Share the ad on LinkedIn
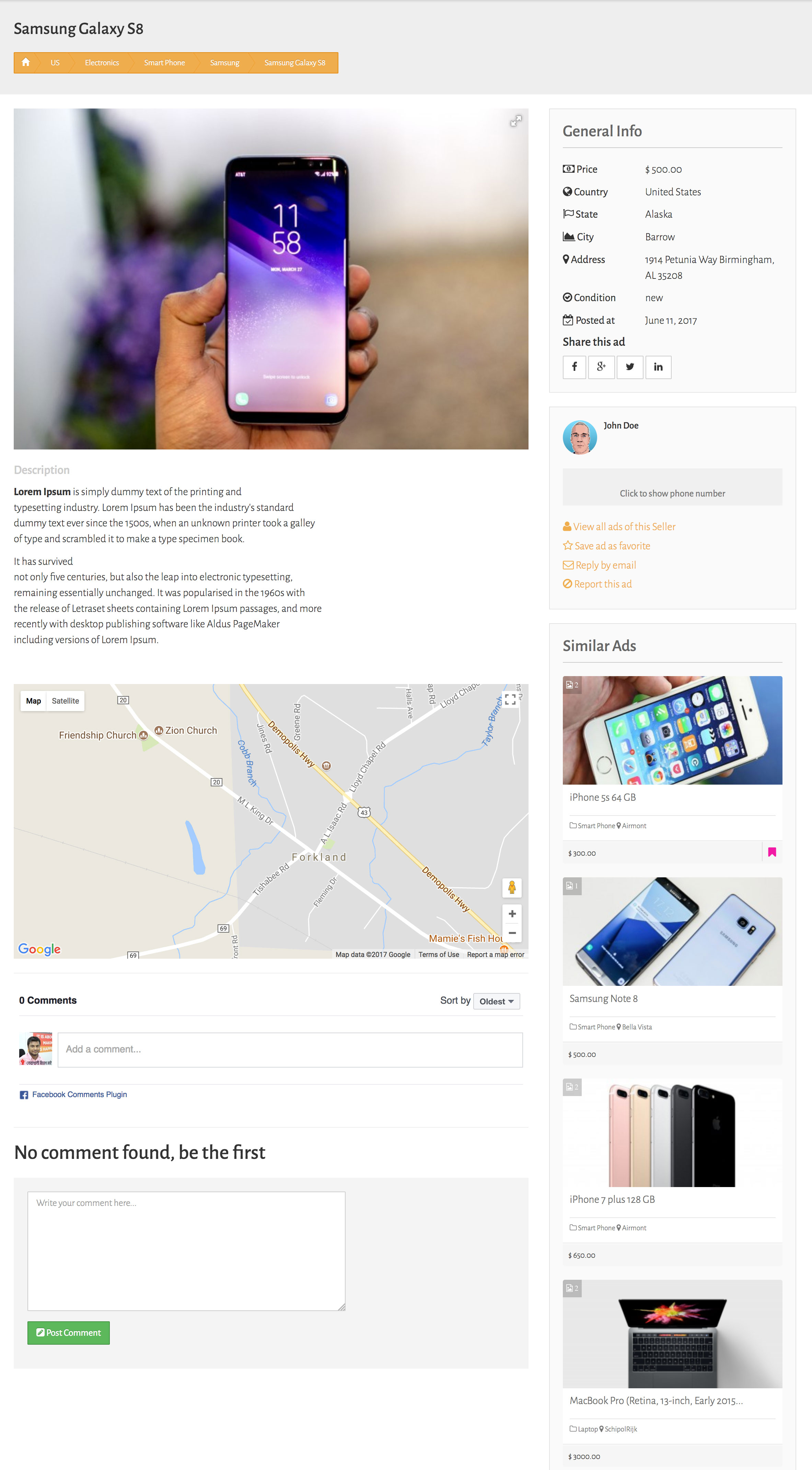The image size is (812, 1470). click(x=658, y=367)
